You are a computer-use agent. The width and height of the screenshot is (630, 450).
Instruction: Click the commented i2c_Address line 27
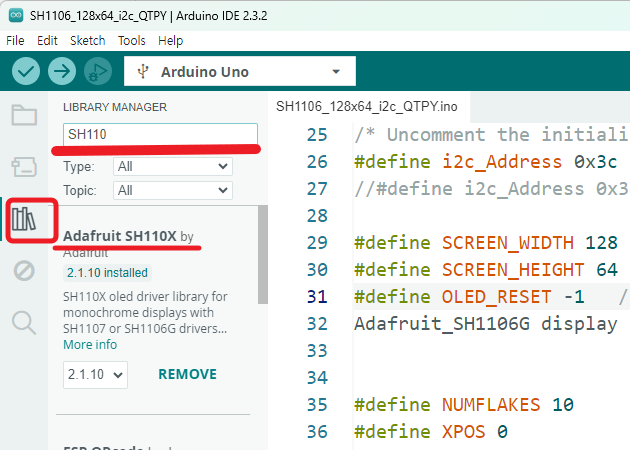(492, 188)
